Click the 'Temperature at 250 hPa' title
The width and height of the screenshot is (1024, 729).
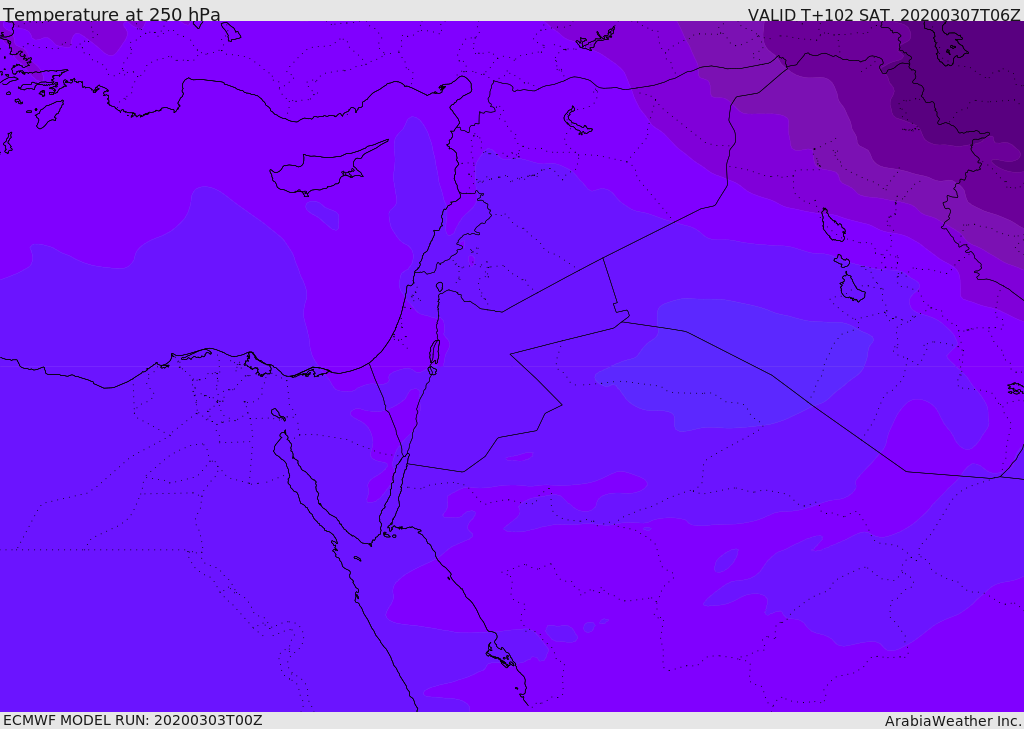click(x=112, y=14)
